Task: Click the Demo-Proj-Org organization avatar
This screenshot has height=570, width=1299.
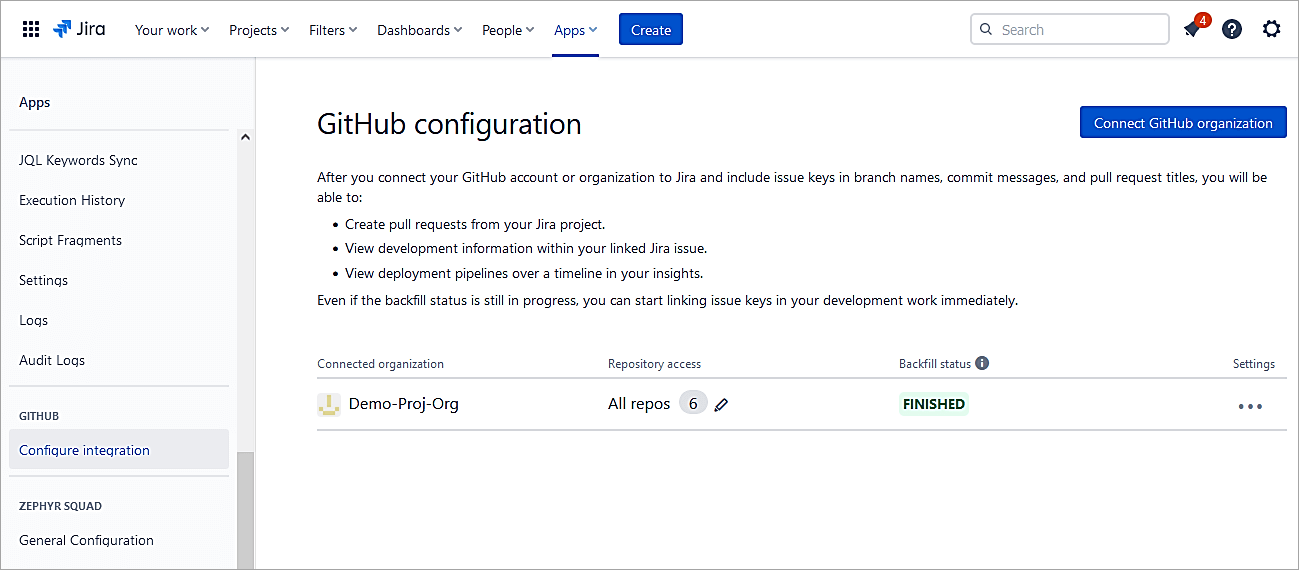Action: [328, 404]
